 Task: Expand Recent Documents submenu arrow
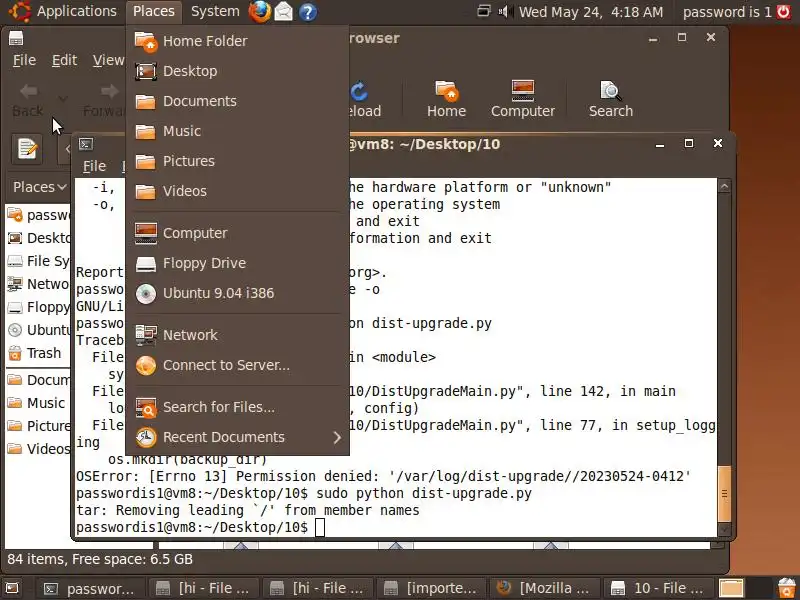(x=337, y=437)
